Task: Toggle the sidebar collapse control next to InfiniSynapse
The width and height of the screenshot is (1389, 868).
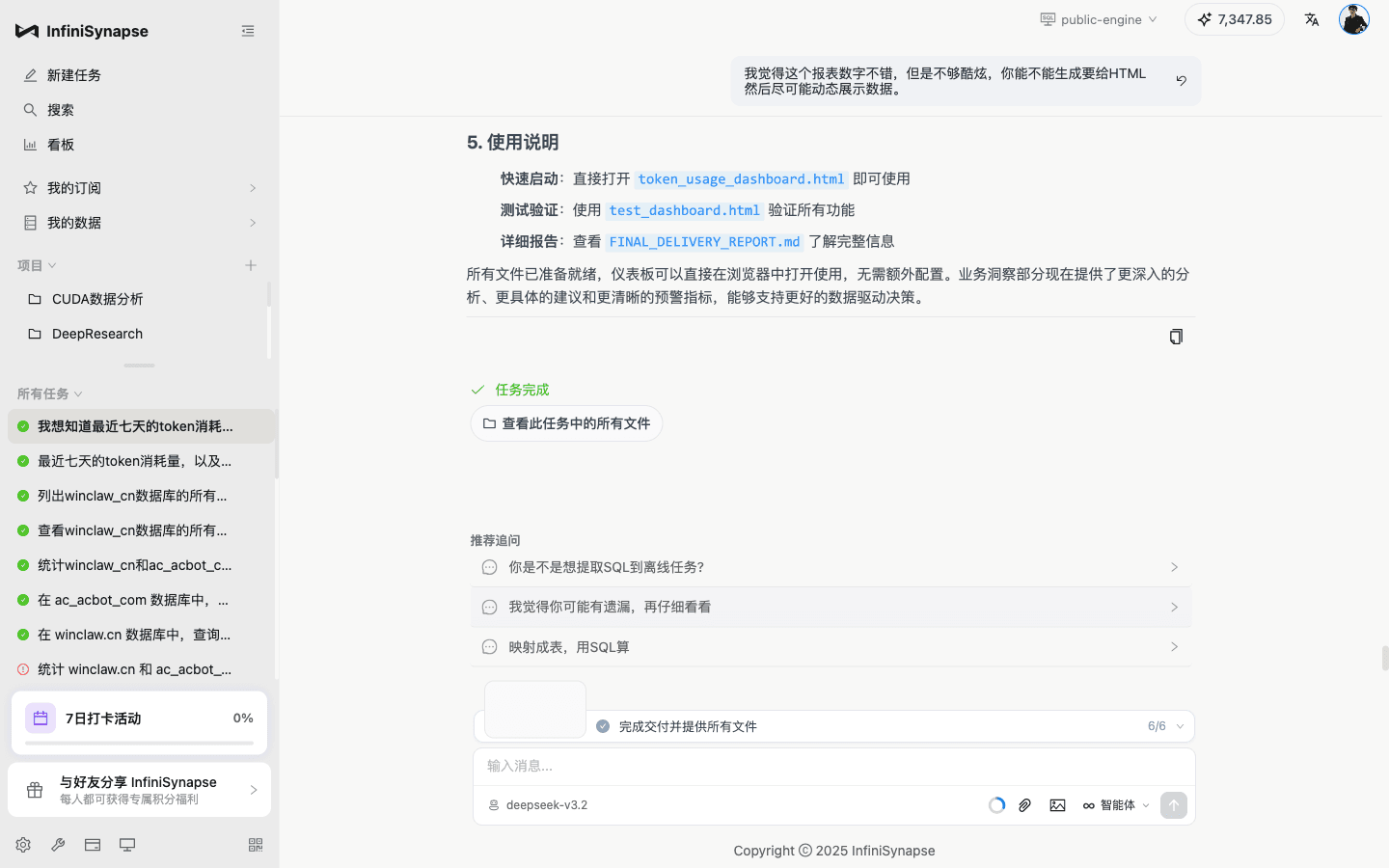Action: 248,30
